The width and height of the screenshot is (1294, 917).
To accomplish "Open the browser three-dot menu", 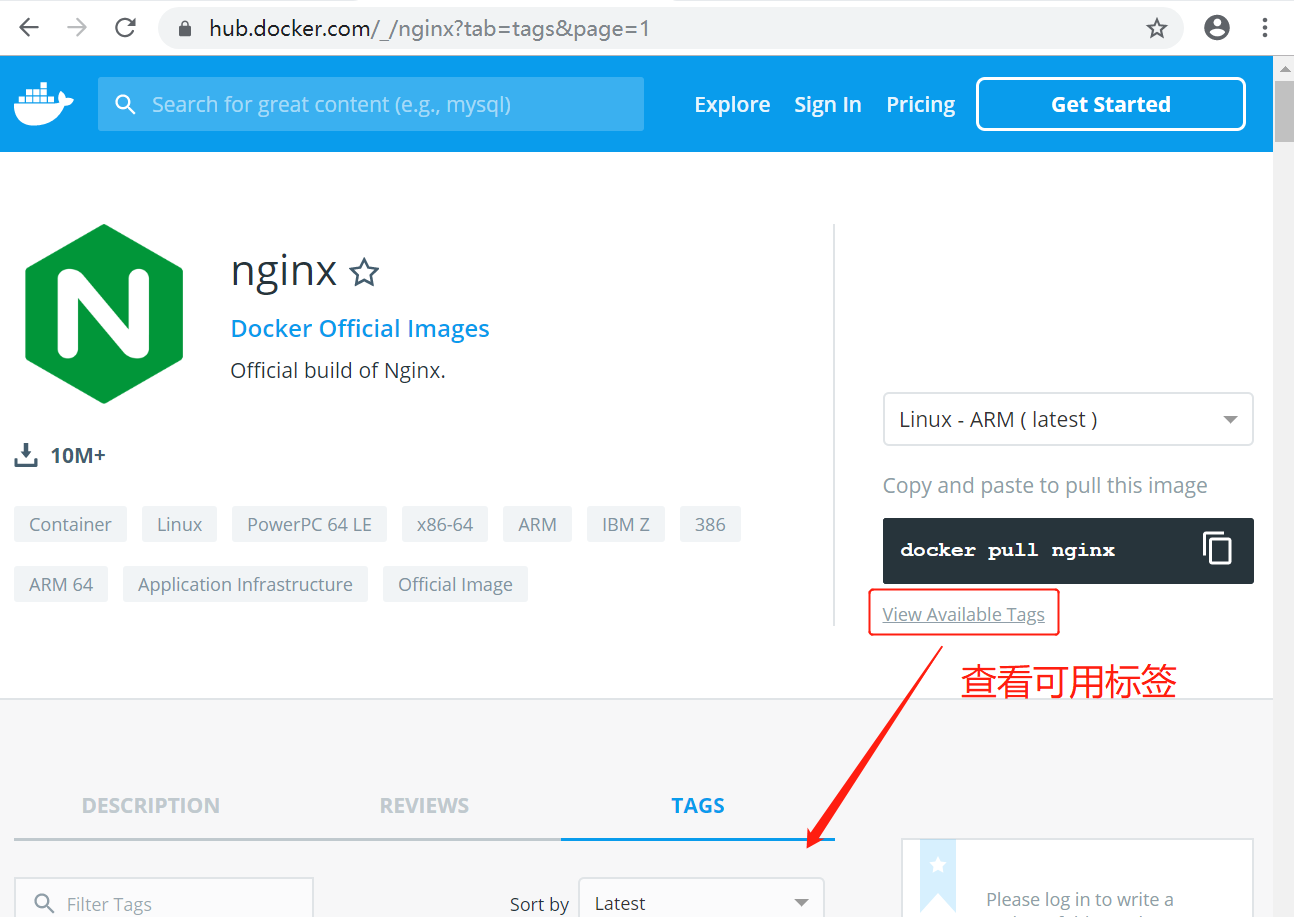I will tap(1265, 28).
